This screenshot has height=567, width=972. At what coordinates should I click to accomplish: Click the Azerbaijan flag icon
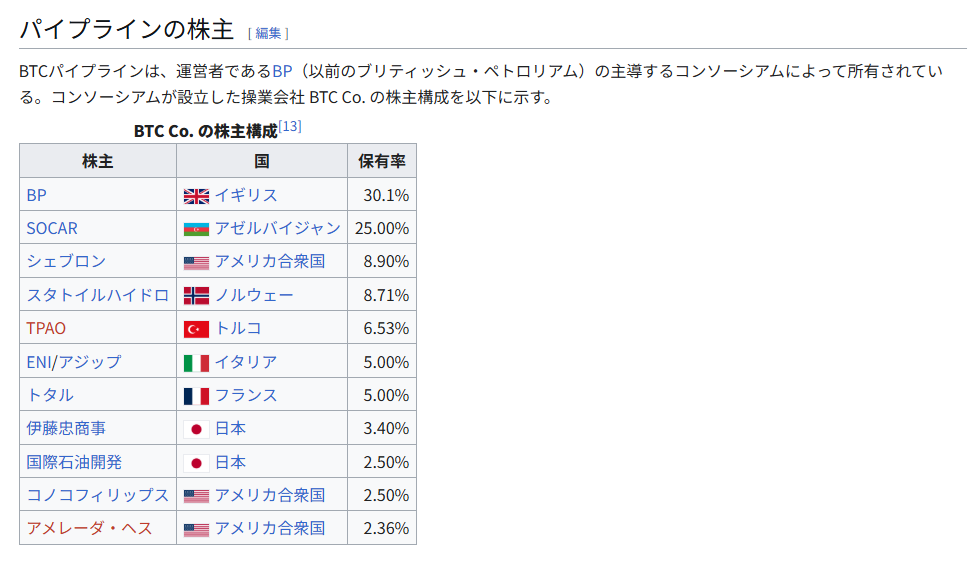(196, 228)
